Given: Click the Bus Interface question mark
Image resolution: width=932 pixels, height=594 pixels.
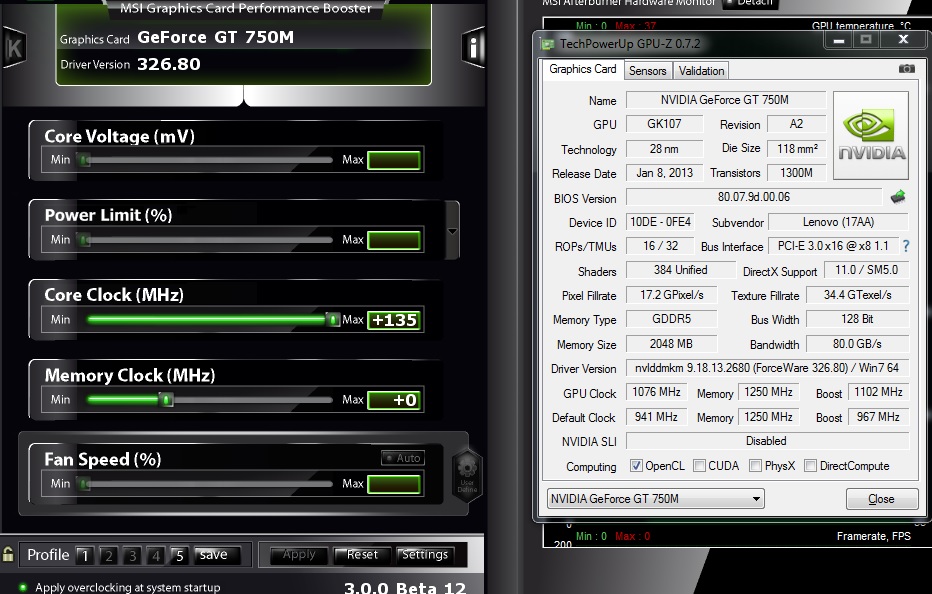Looking at the screenshot, I should pyautogui.click(x=906, y=246).
